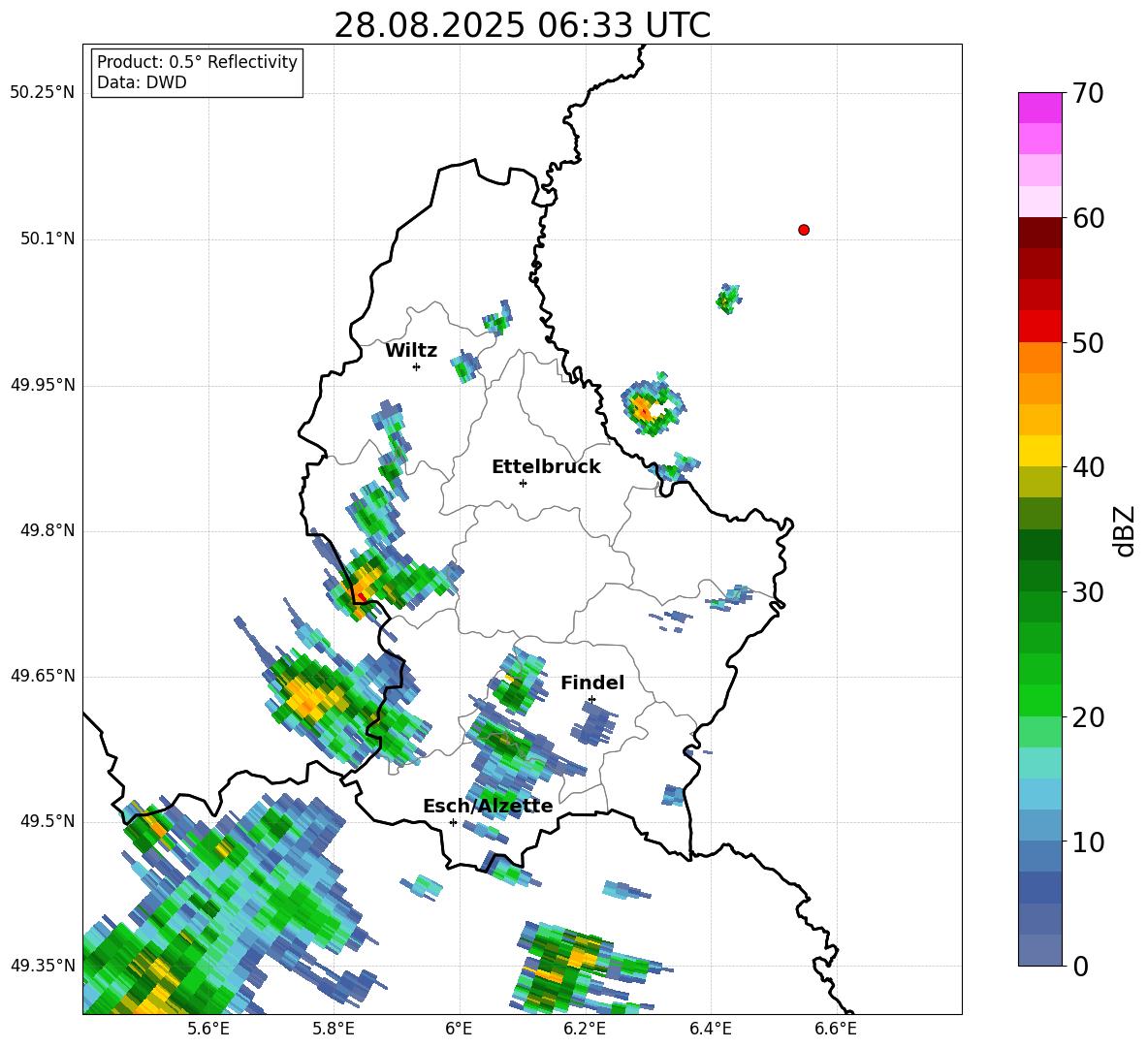This screenshot has height=1048, width=1148.
Task: Click the ring-shaped storm cell east of Ettelbruck
Action: 654,405
